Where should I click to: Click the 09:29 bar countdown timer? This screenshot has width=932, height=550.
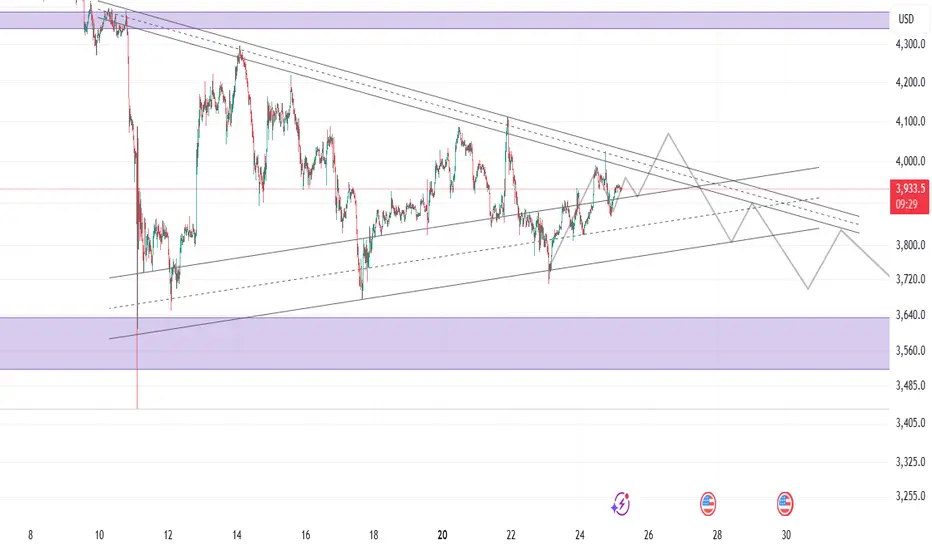point(906,202)
